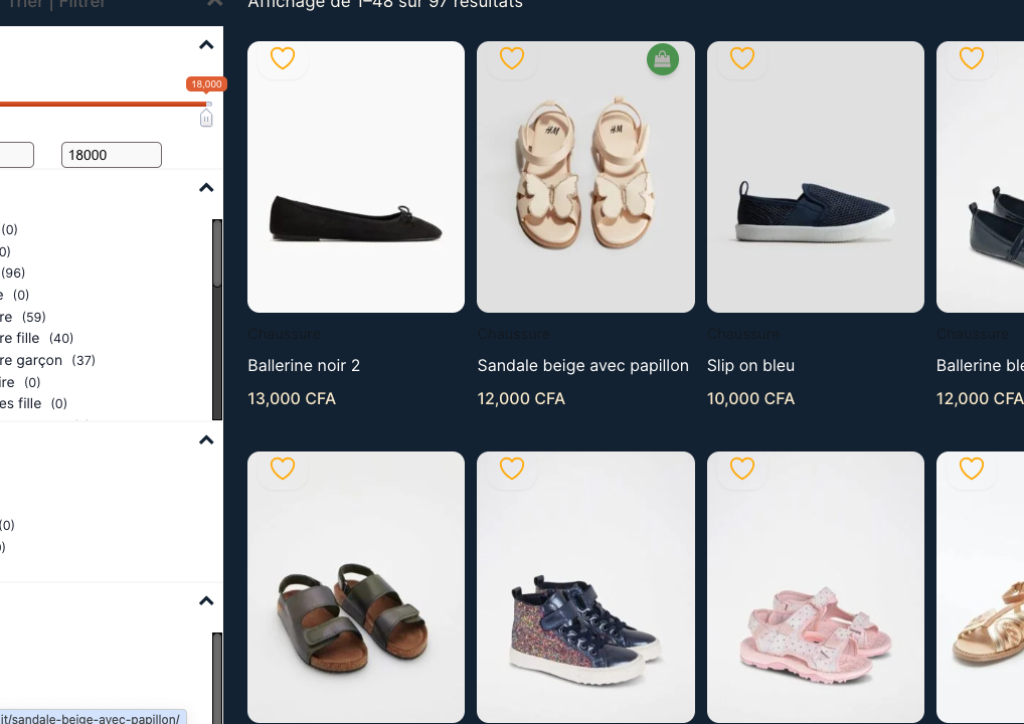
Task: Collapse the price range filter section
Action: click(x=206, y=45)
